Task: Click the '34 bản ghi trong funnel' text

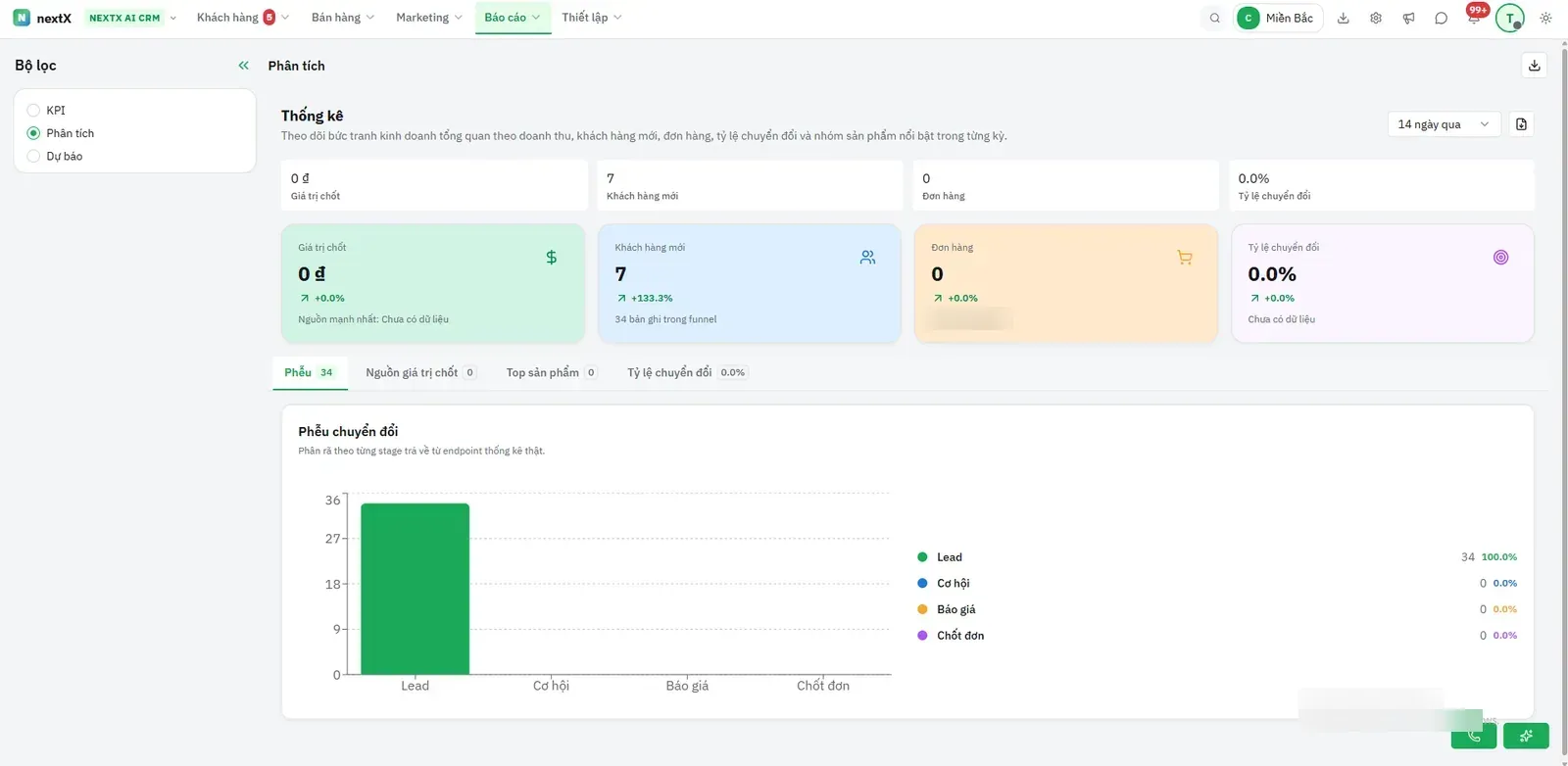Action: 665,319
